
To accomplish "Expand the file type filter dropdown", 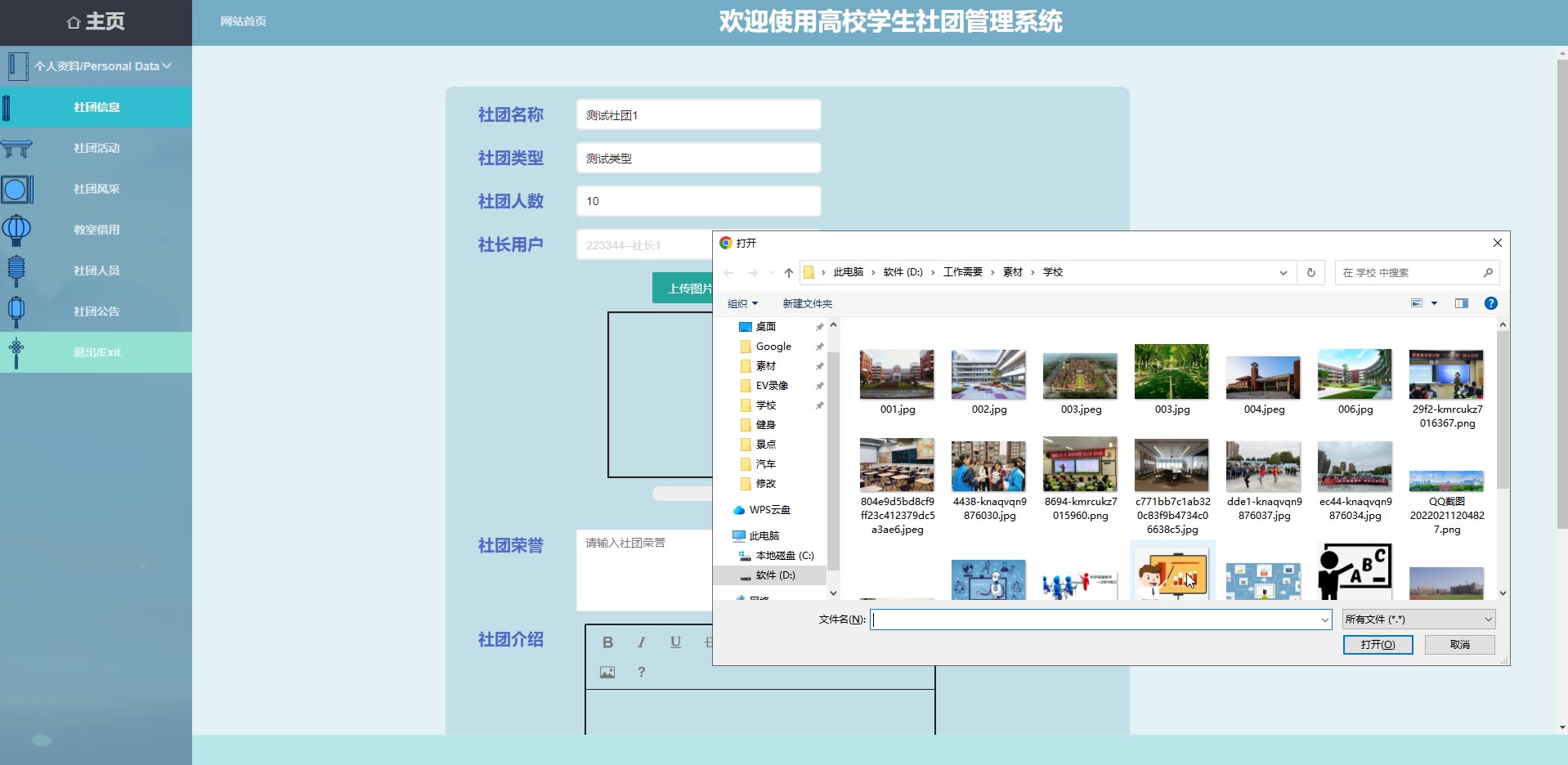I will [x=1418, y=620].
